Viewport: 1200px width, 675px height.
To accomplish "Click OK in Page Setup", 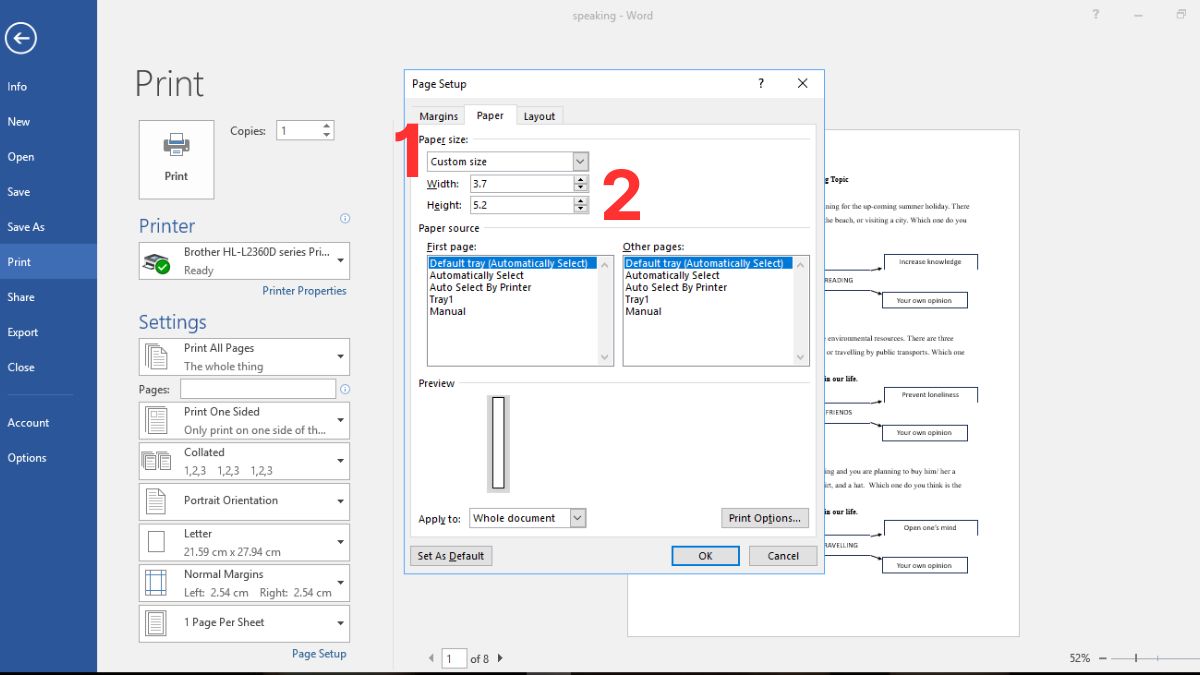I will (x=705, y=556).
